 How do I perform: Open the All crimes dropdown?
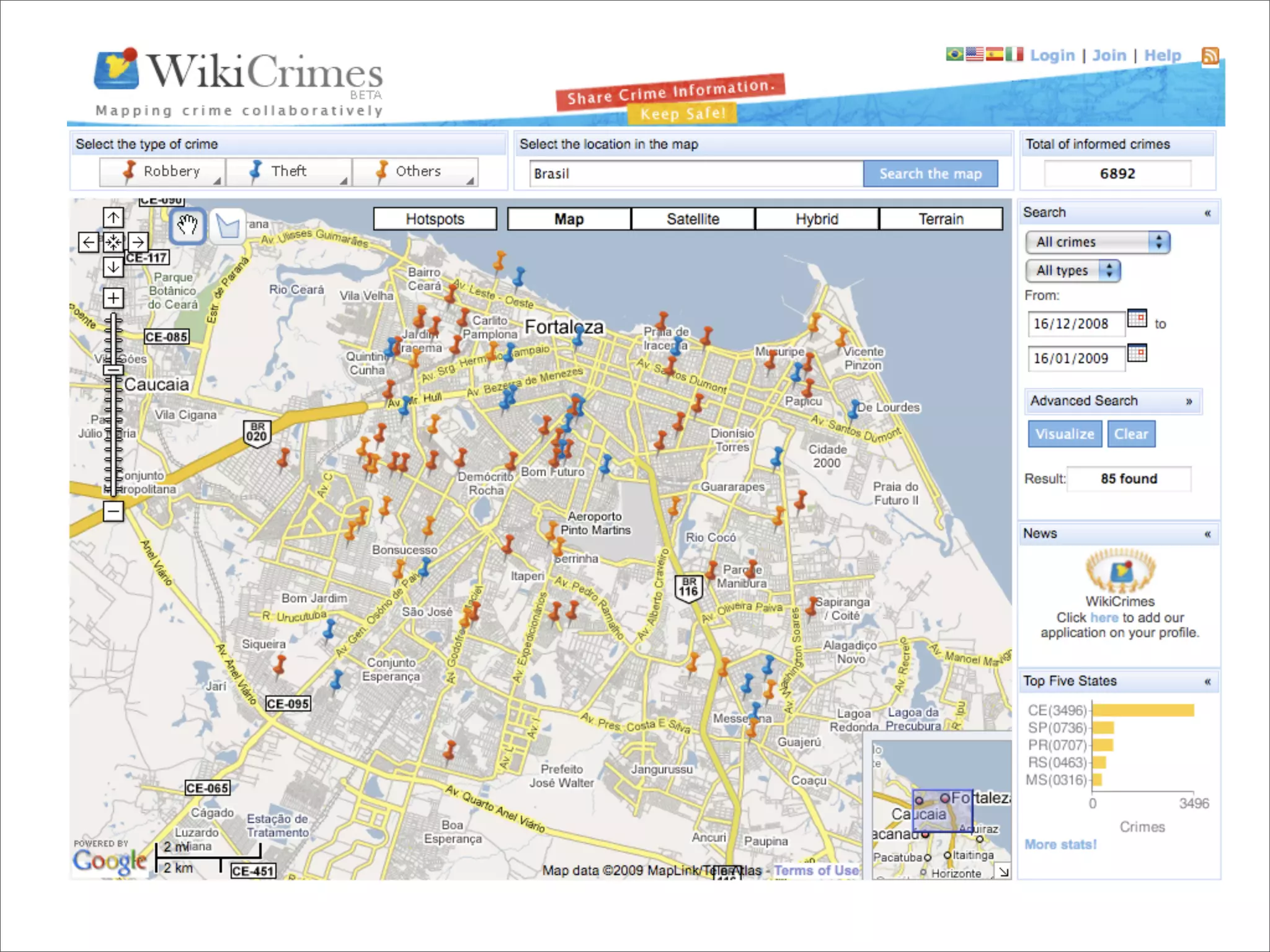pyautogui.click(x=1097, y=242)
